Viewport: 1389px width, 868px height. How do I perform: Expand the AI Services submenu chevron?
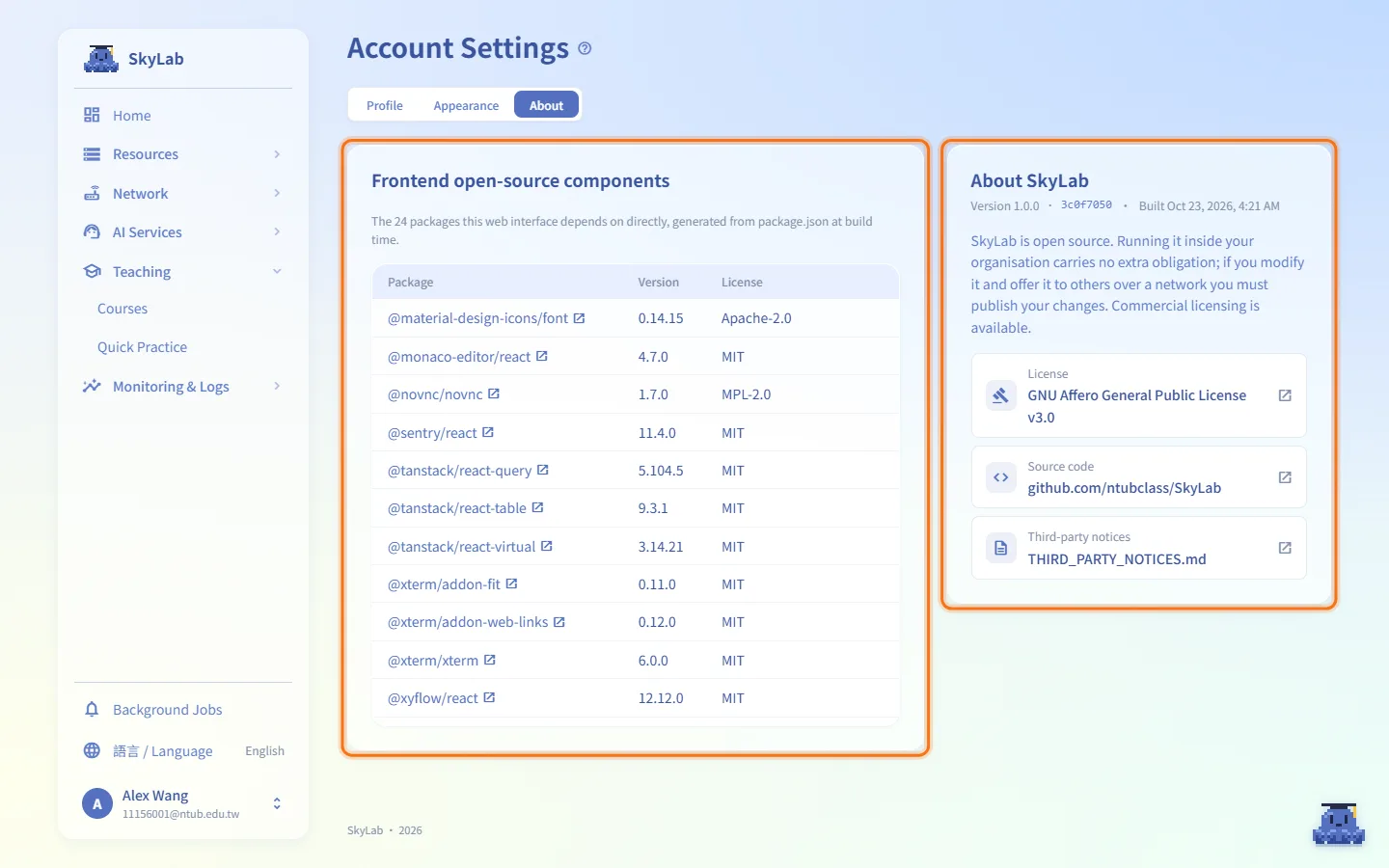click(277, 231)
